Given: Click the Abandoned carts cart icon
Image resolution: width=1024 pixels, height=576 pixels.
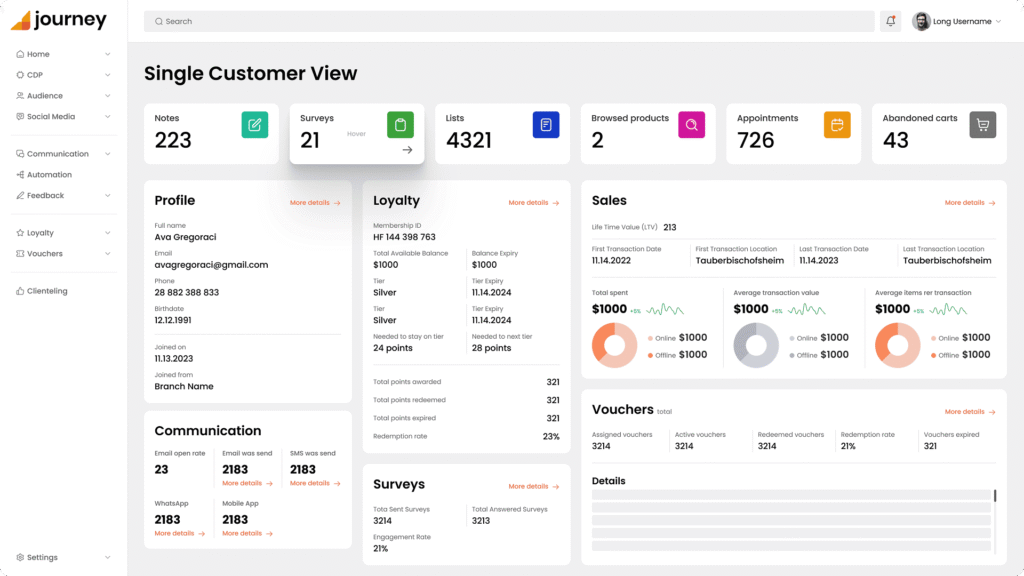Looking at the screenshot, I should click(982, 125).
